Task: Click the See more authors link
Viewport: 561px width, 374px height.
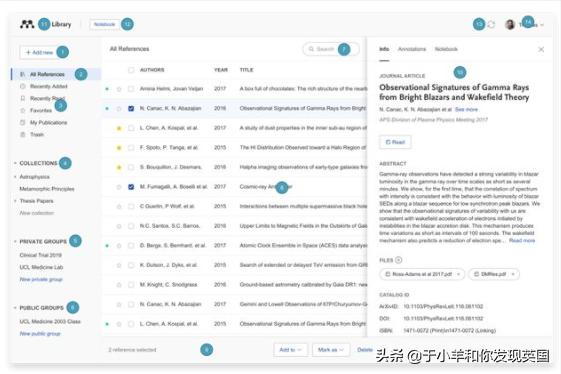Action: click(x=466, y=109)
